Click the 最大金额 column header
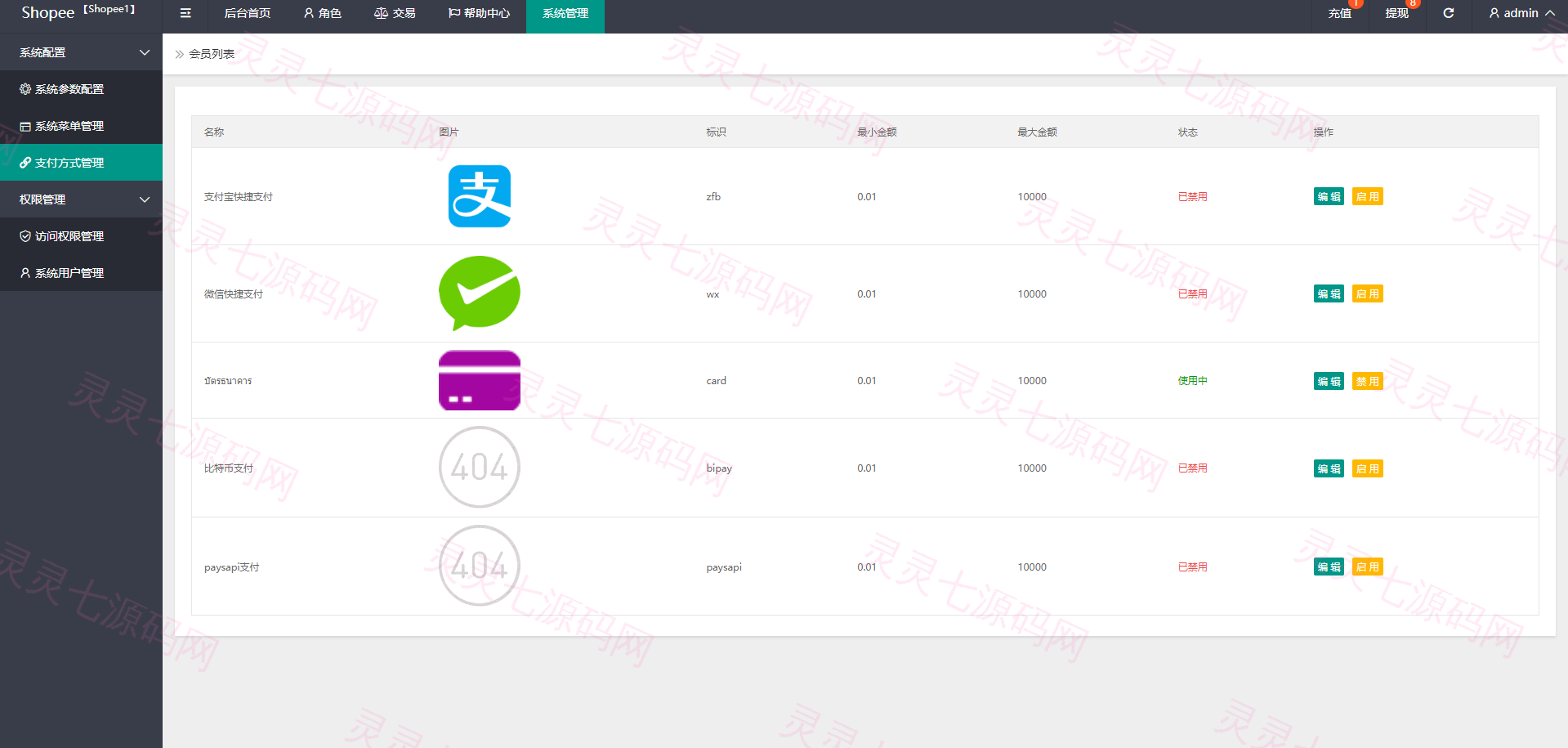This screenshot has height=748, width=1568. pyautogui.click(x=1037, y=132)
